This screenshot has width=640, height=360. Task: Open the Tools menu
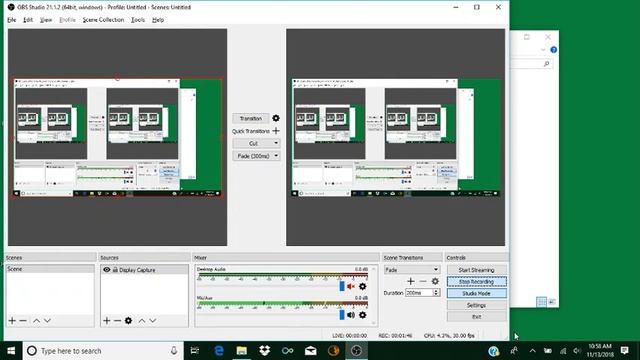coord(138,20)
